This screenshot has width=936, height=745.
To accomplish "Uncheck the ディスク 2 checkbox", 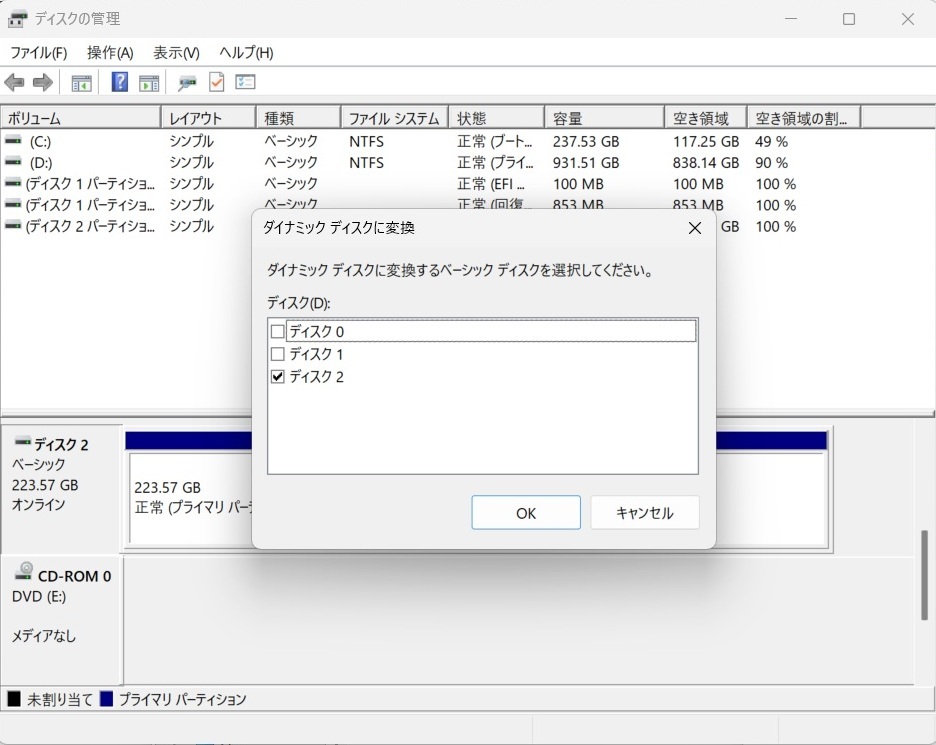I will click(278, 377).
